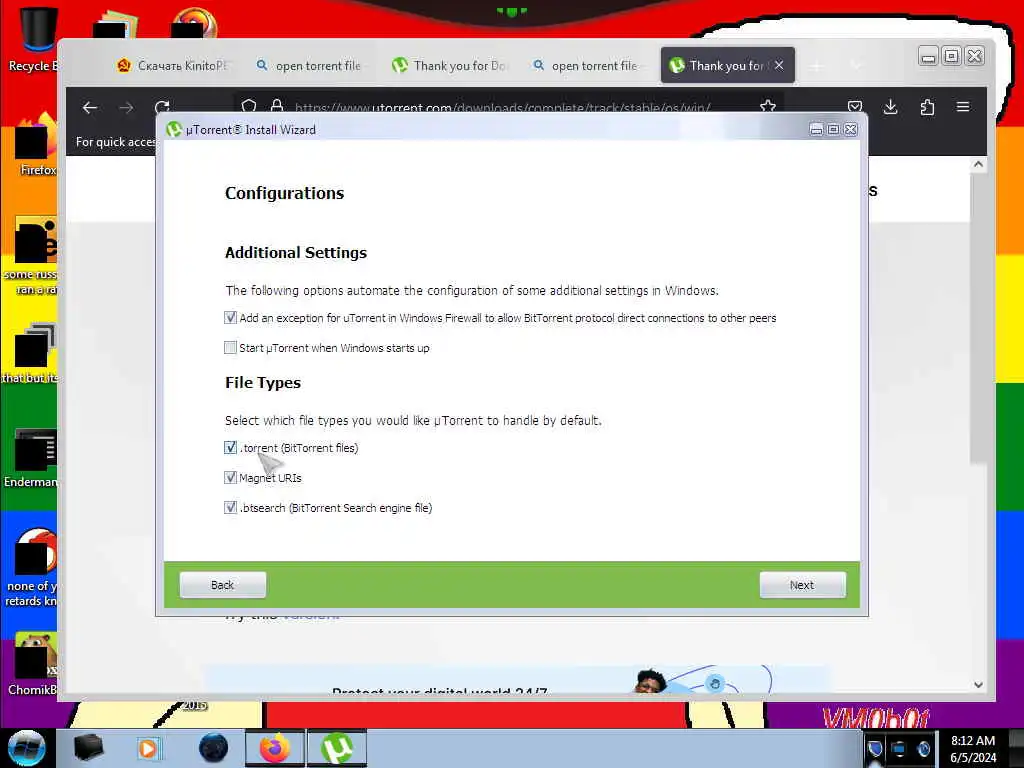Click the Next button in the wizard
The image size is (1024, 768).
(803, 585)
